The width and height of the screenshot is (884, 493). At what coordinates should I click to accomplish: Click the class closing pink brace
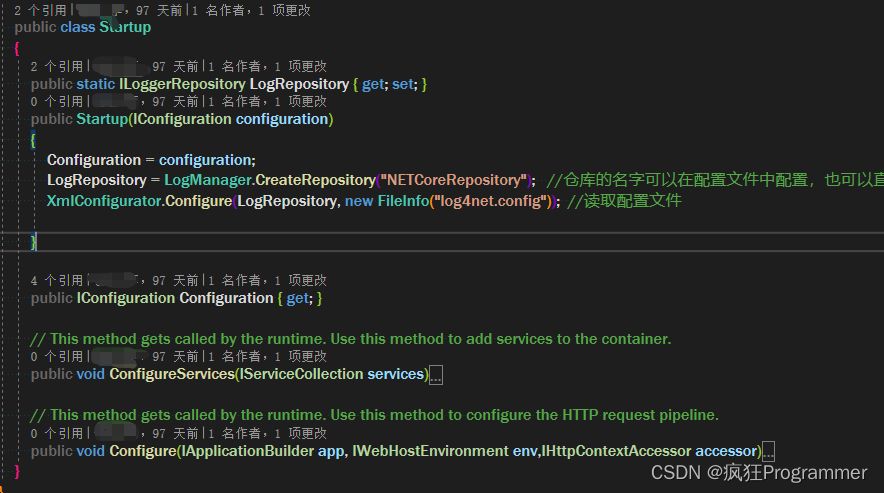(17, 471)
